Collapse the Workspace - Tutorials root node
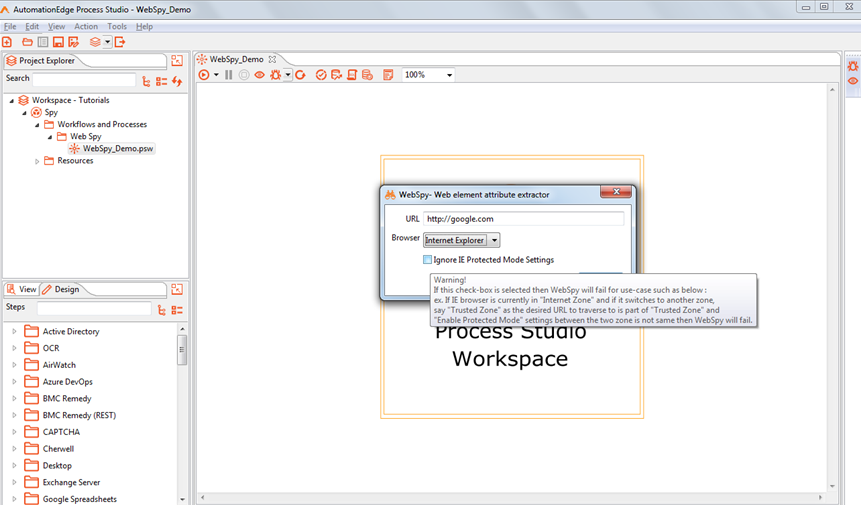 pyautogui.click(x=12, y=100)
